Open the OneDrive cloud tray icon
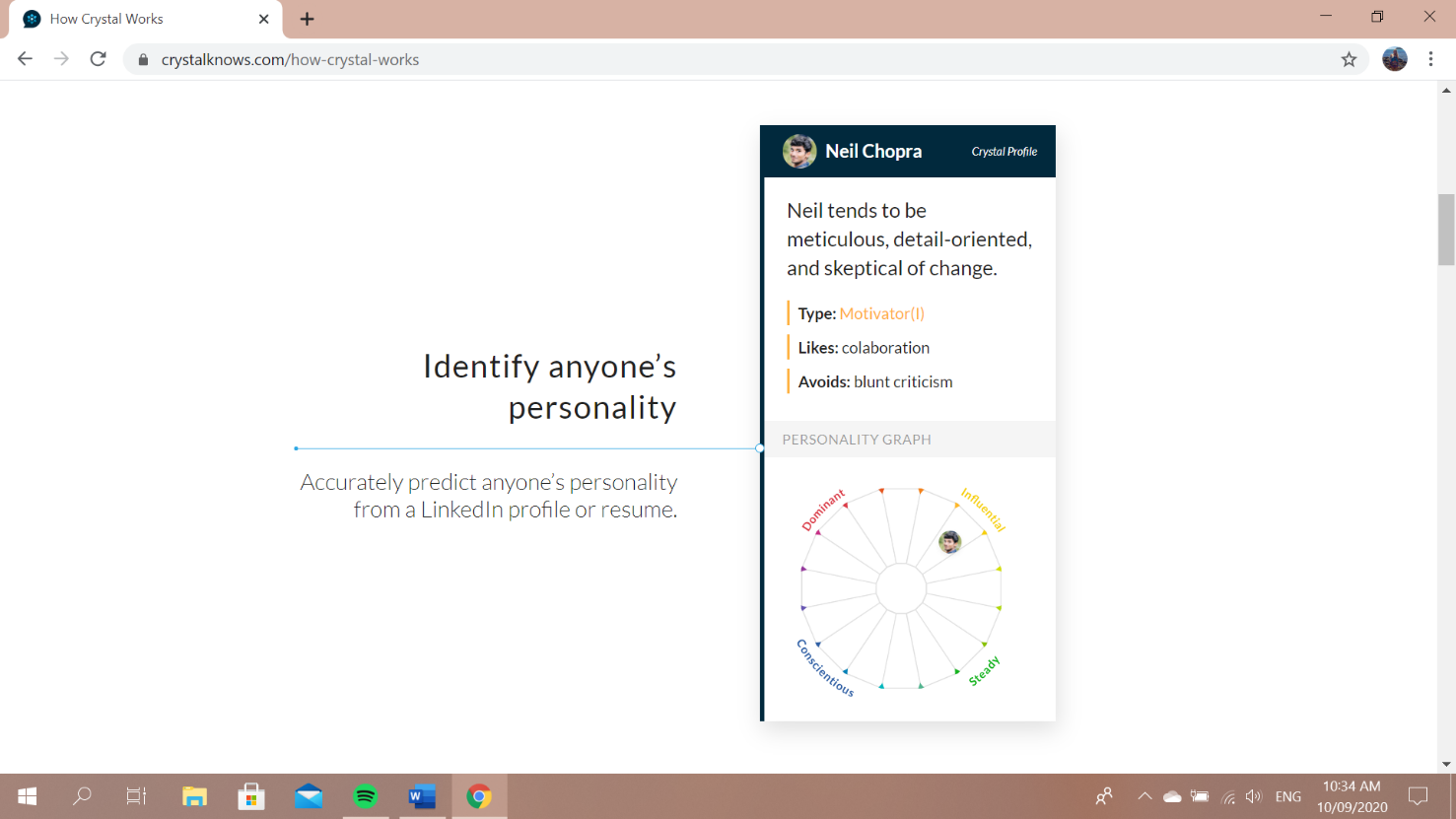 pyautogui.click(x=1172, y=796)
